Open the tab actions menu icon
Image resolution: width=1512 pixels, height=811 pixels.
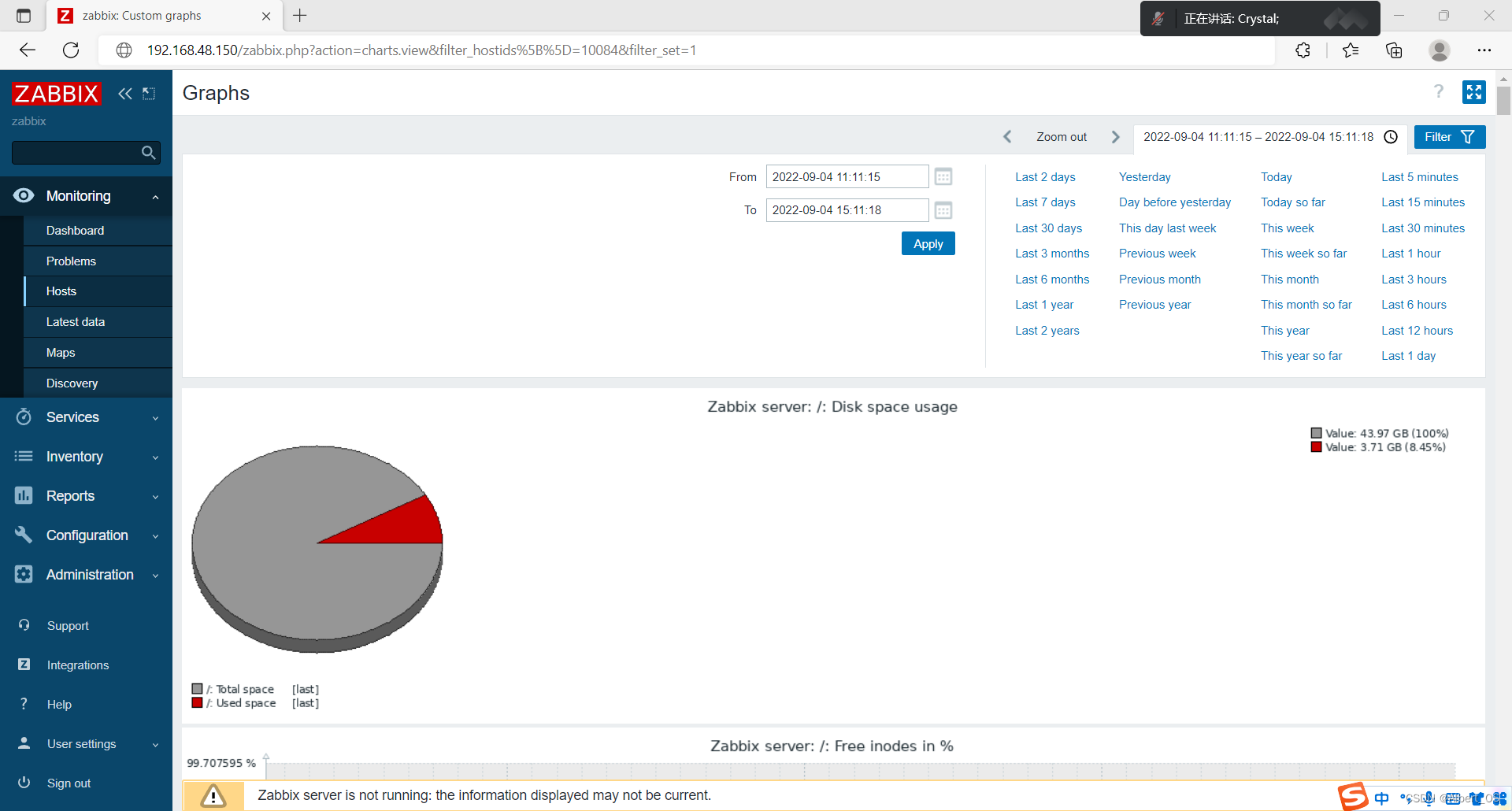click(24, 15)
